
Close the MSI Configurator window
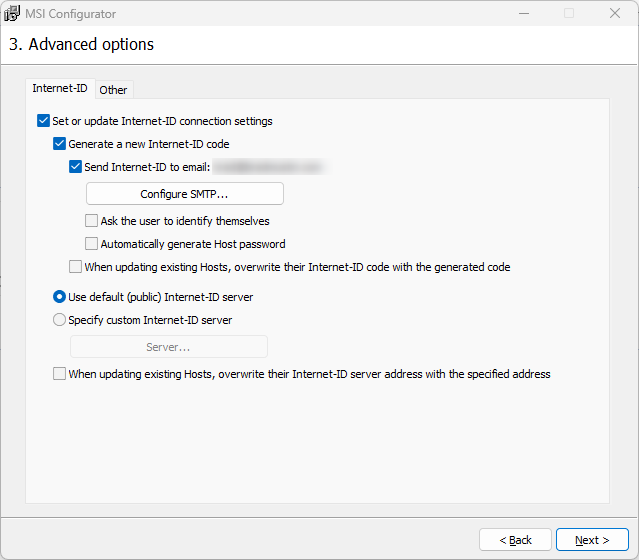pos(615,14)
